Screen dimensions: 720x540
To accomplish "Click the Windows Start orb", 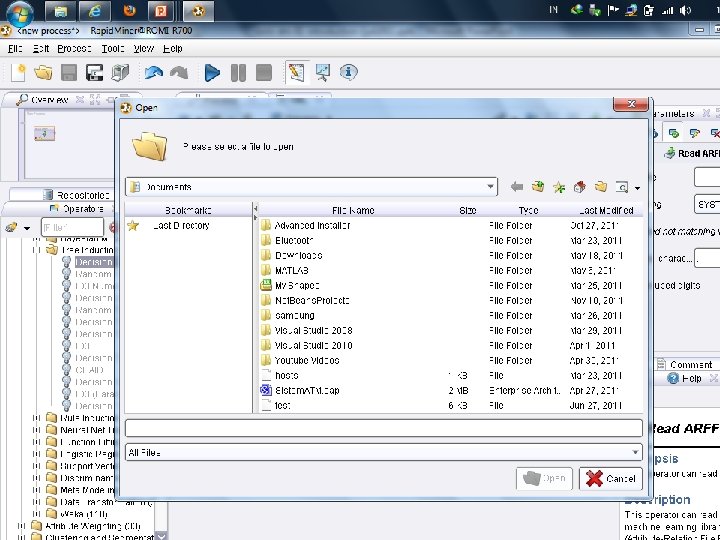I will tap(20, 13).
